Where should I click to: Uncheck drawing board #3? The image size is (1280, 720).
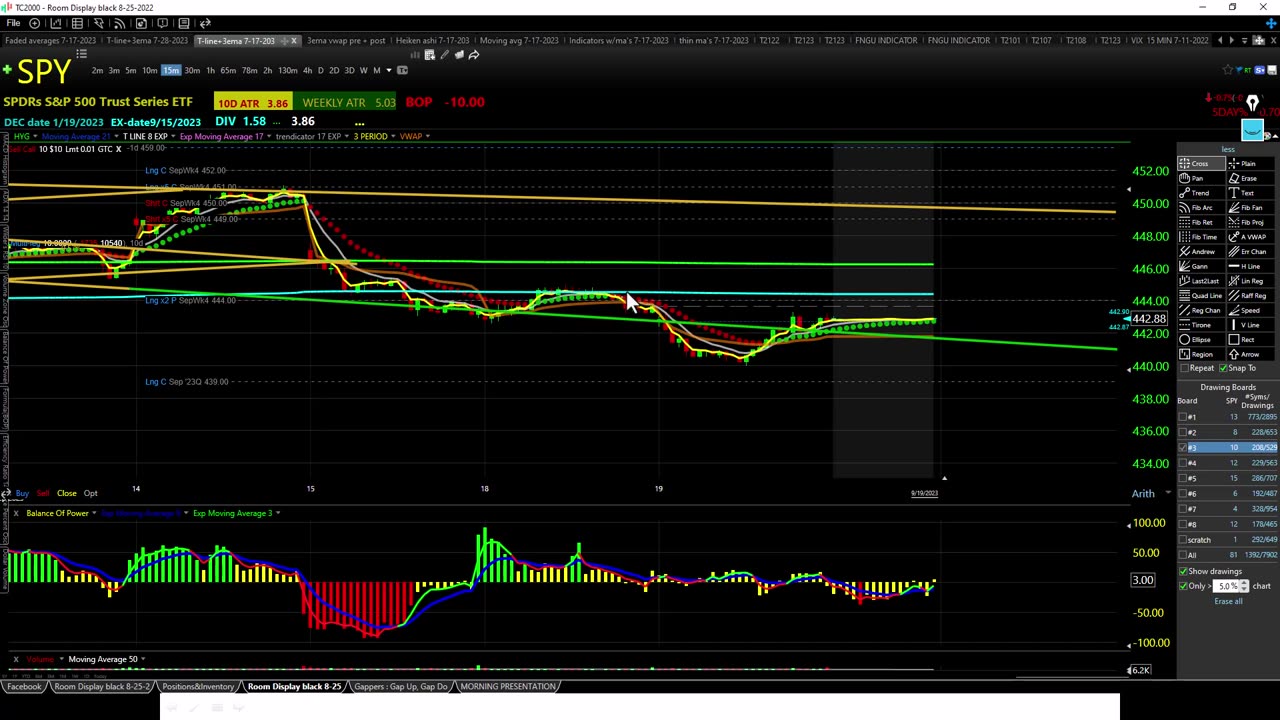[x=1184, y=447]
